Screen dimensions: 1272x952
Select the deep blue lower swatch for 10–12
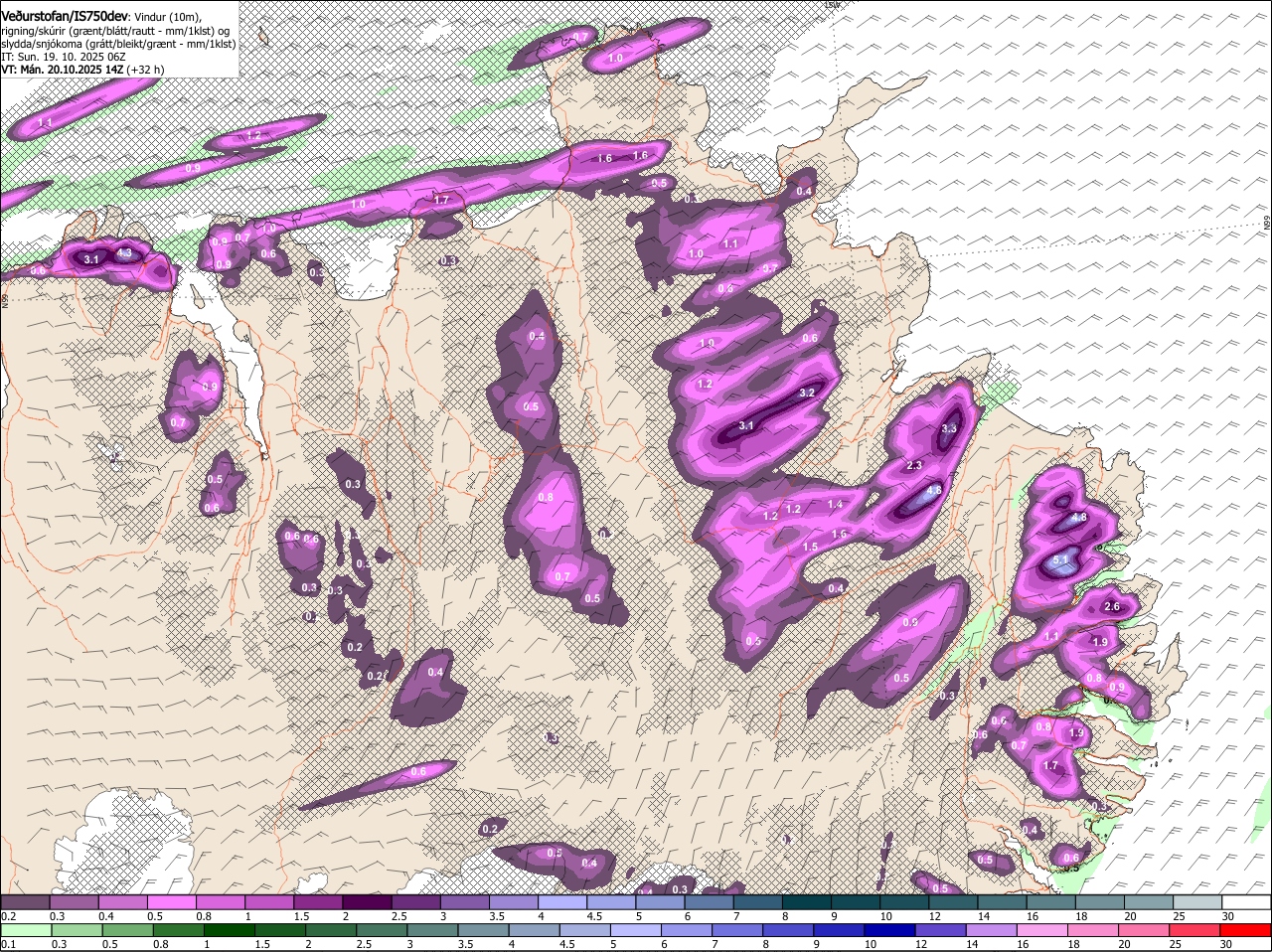point(892,930)
